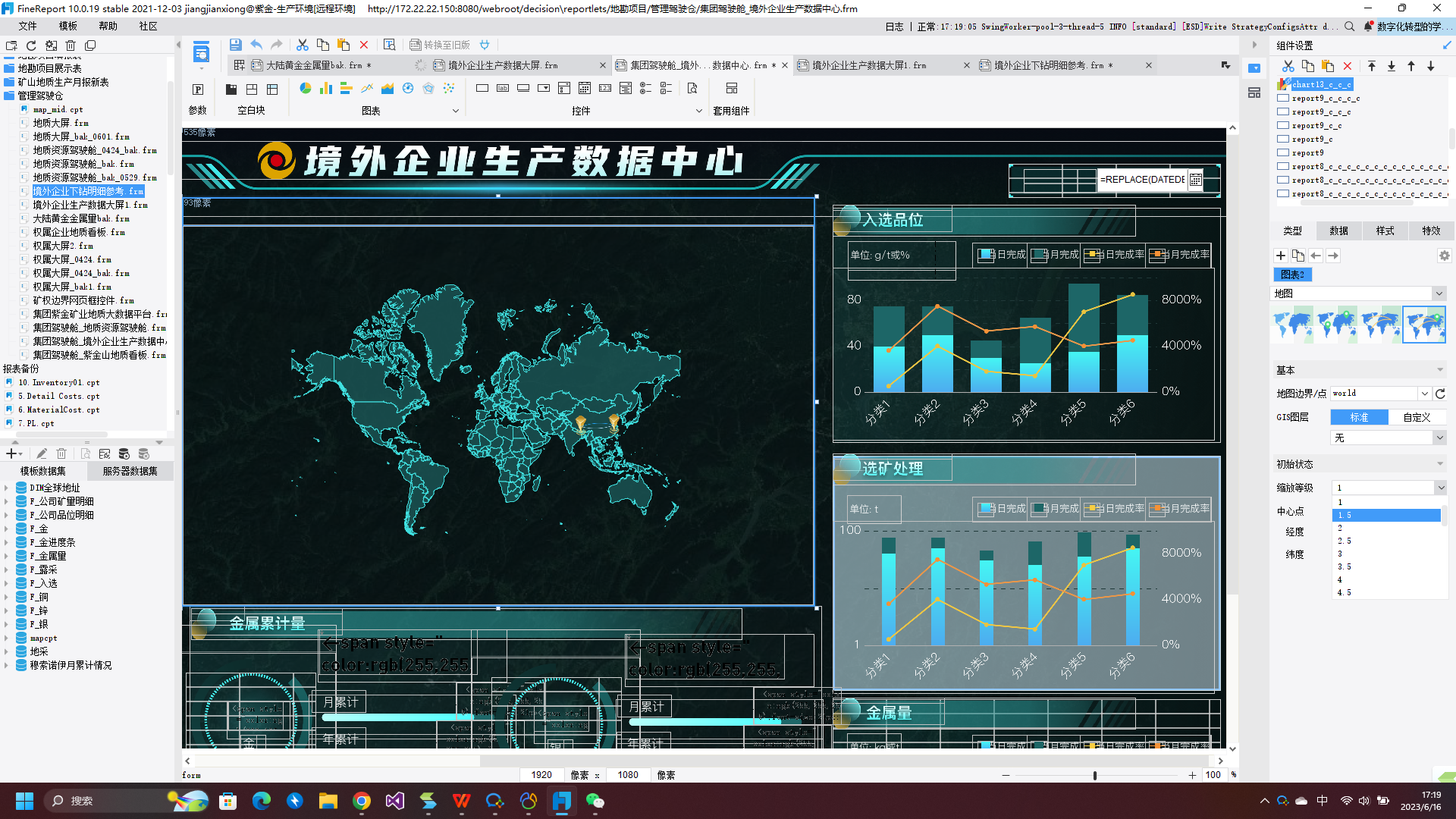Click refresh button beside map boundary
1456x819 pixels.
1440,394
